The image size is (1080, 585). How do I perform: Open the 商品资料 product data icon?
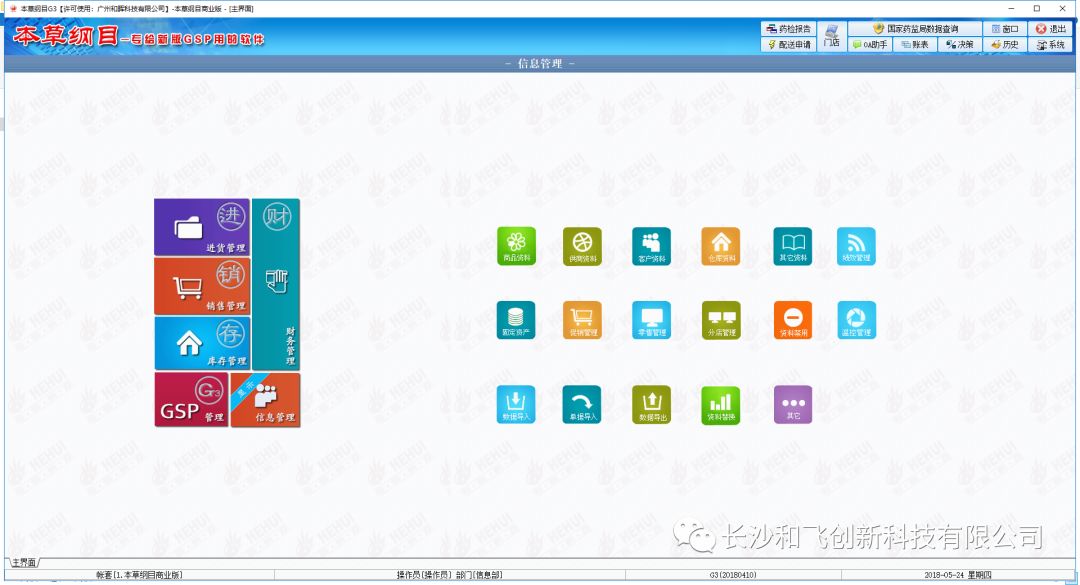coord(516,246)
